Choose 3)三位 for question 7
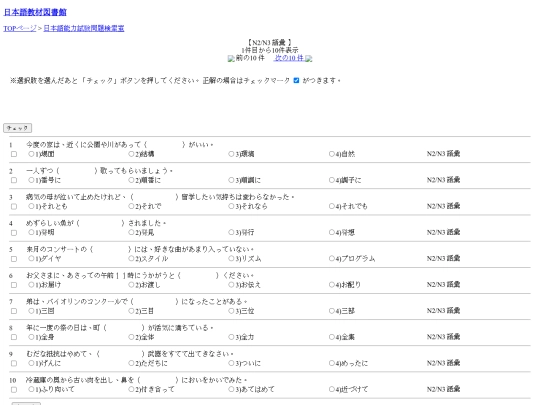Screen dimensions: 540x405 231,311
